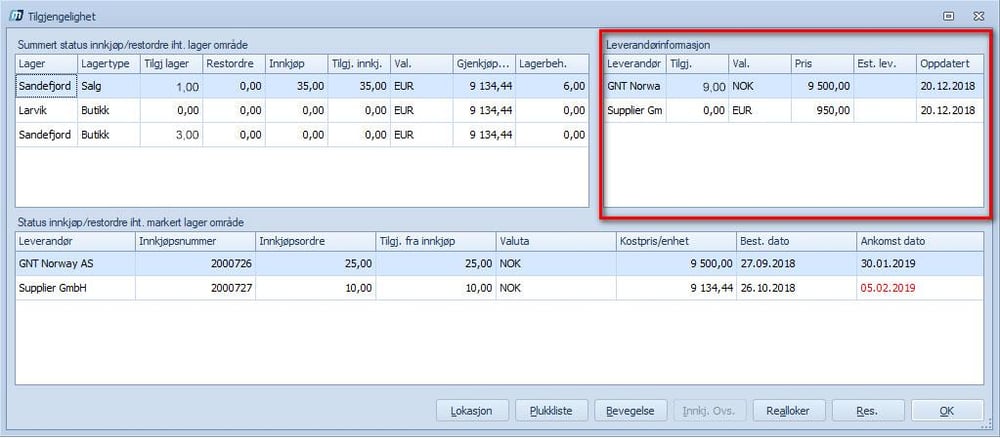Open Bevegelse view
The height and width of the screenshot is (438, 1000).
click(630, 410)
